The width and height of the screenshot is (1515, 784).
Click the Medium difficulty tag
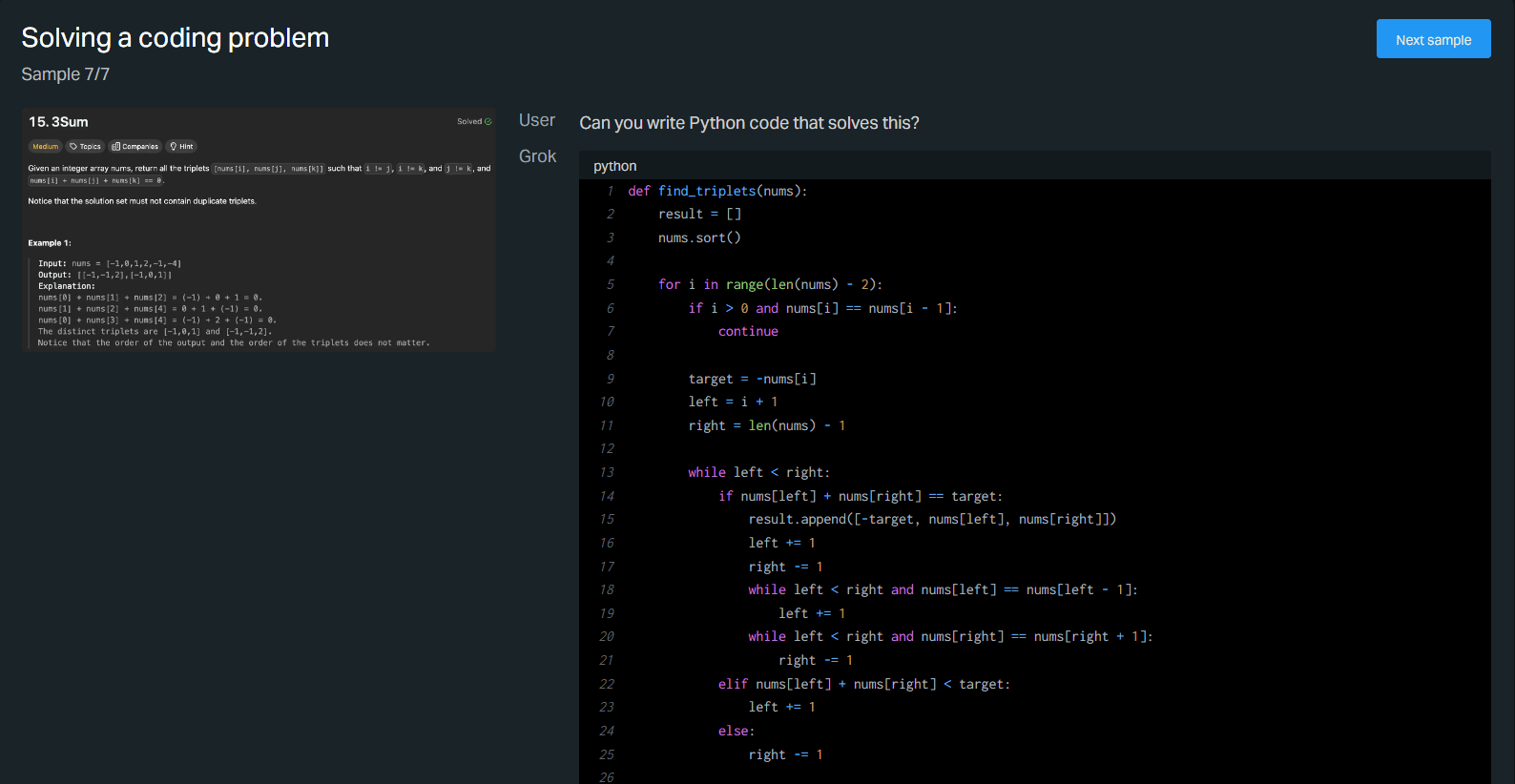tap(45, 147)
